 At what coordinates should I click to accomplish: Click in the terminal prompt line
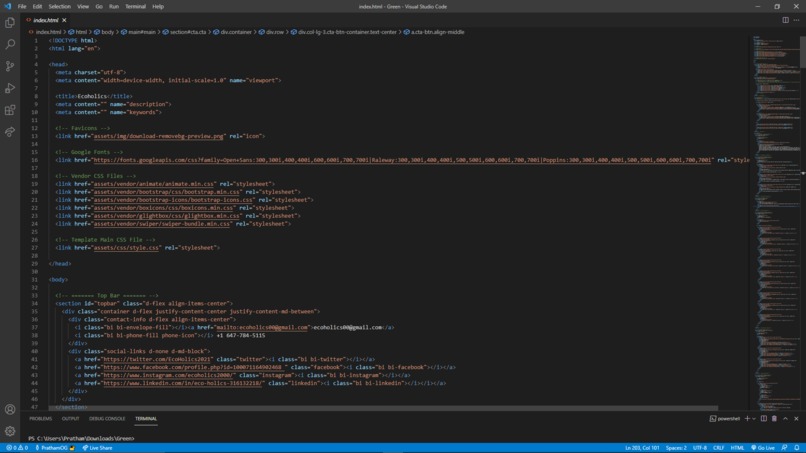pyautogui.click(x=81, y=439)
